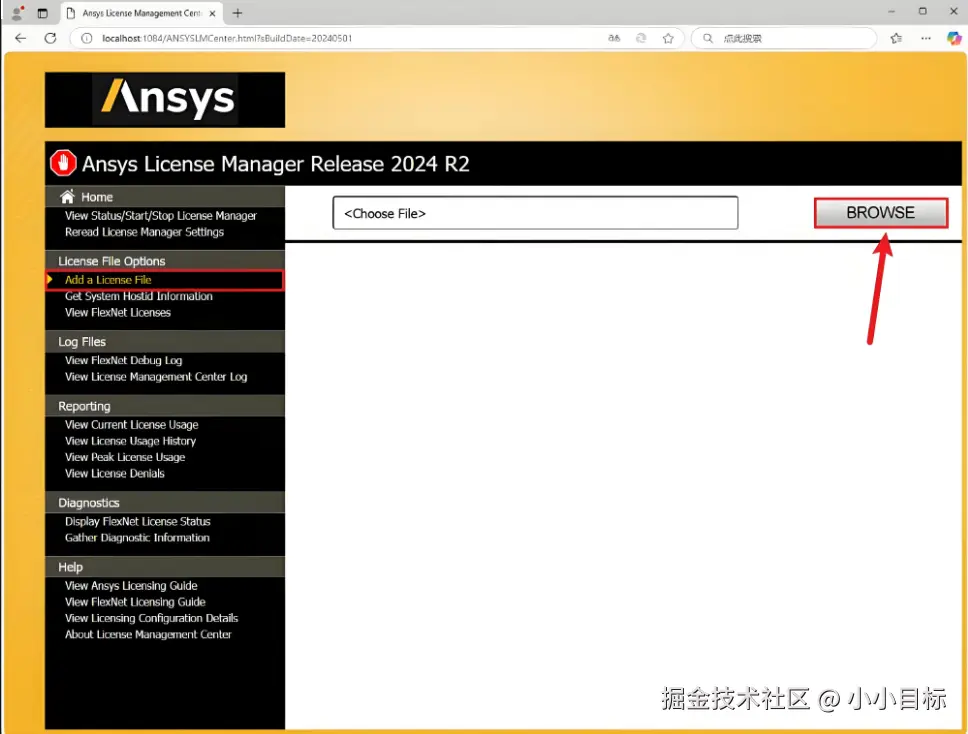Click the Ansys logo banner

click(x=165, y=100)
